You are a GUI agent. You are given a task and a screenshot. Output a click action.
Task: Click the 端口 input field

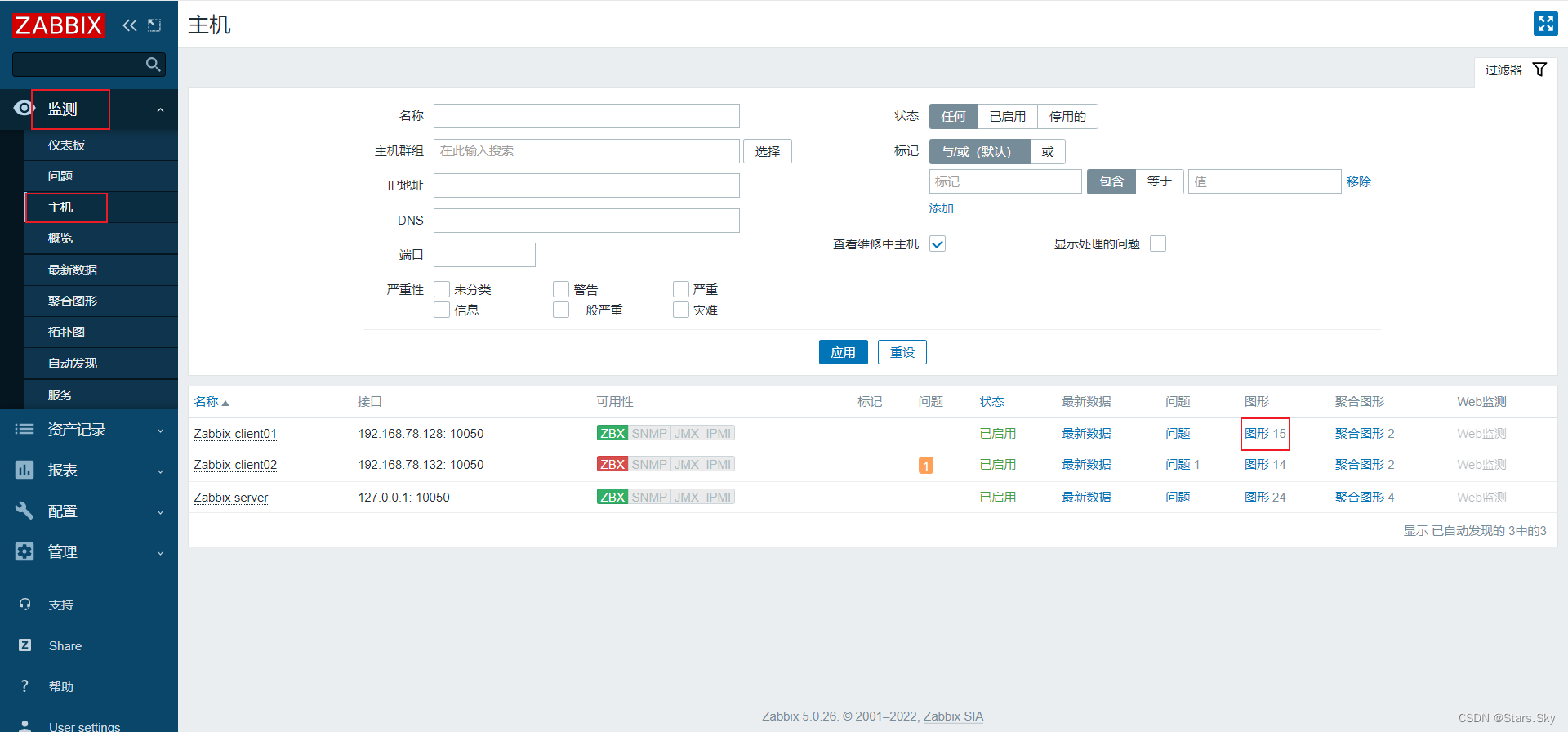(x=484, y=255)
